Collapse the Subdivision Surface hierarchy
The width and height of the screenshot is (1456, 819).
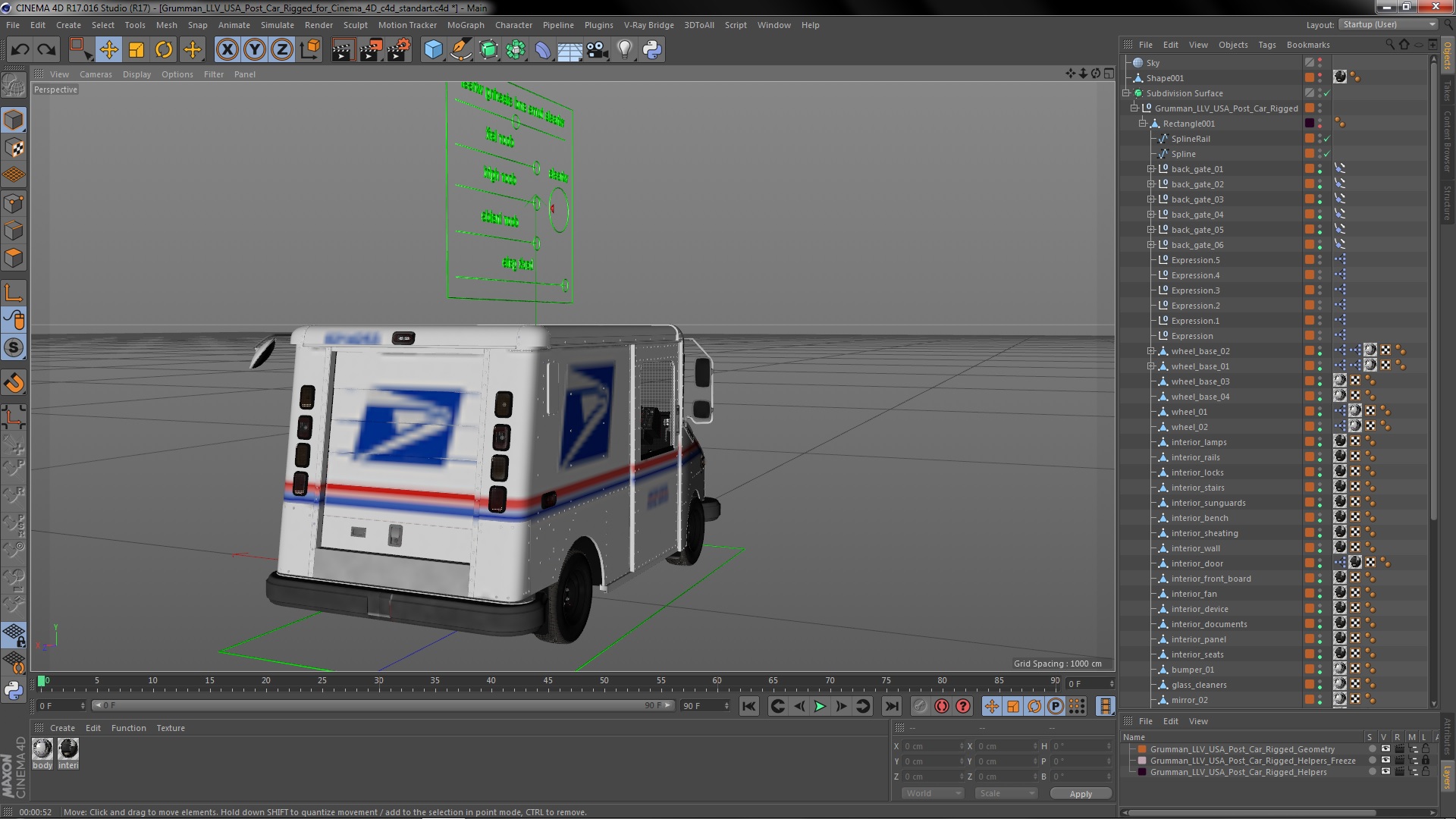pyautogui.click(x=1126, y=93)
